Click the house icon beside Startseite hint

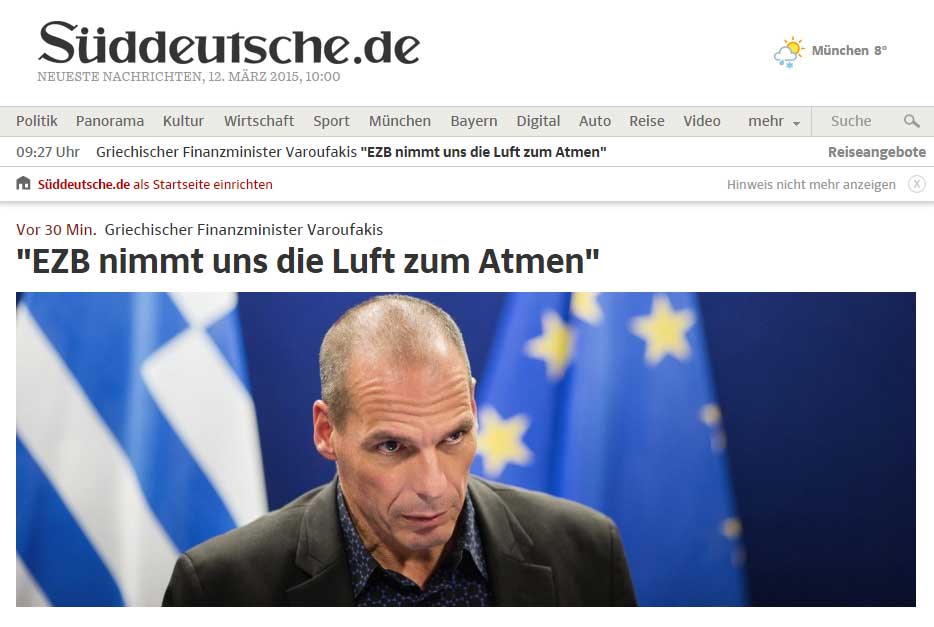[23, 183]
